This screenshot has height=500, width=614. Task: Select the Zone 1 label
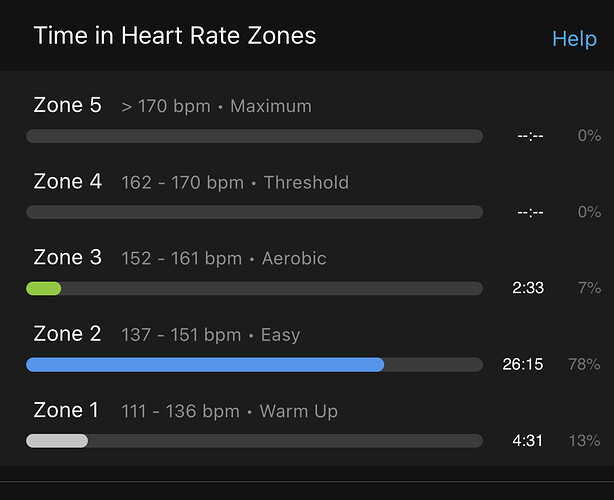66,410
